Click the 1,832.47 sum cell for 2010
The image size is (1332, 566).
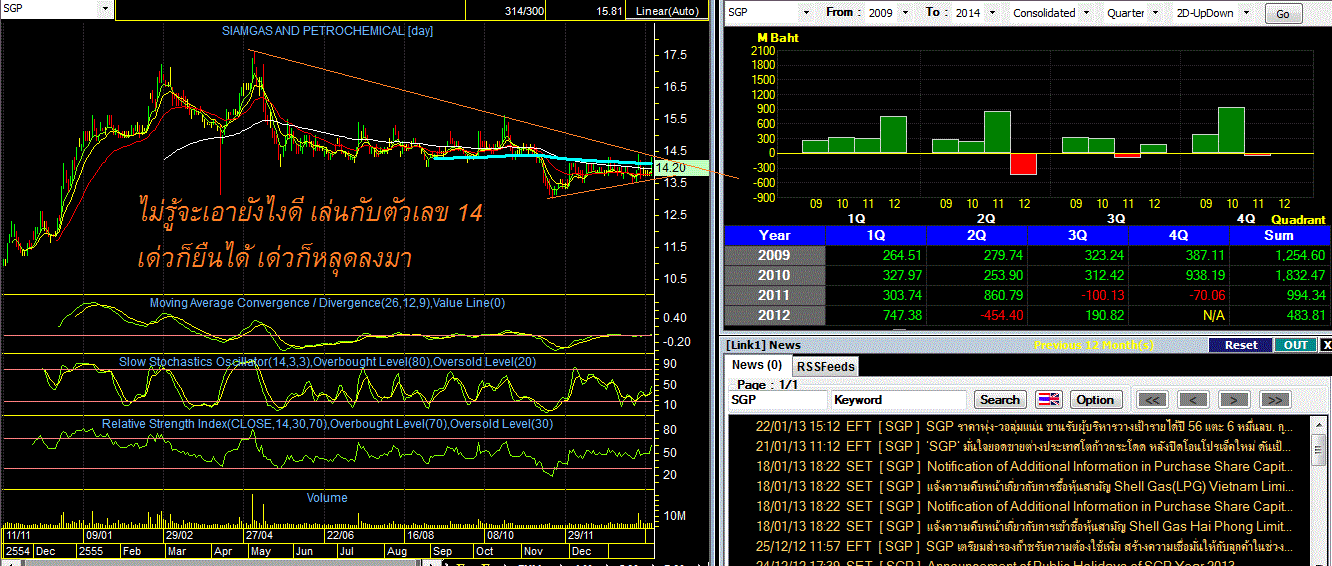pos(1280,275)
